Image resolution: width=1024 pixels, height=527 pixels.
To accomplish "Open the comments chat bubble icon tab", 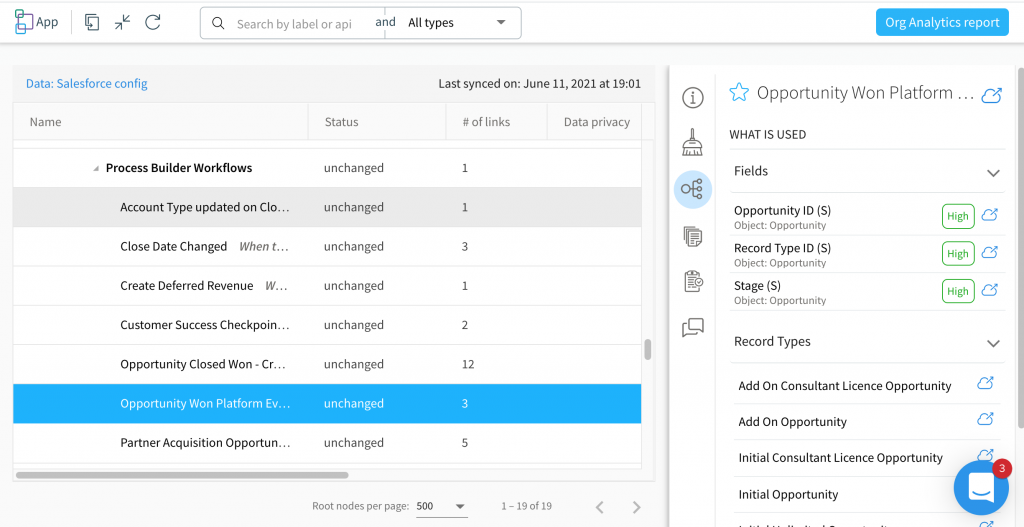I will (x=692, y=327).
